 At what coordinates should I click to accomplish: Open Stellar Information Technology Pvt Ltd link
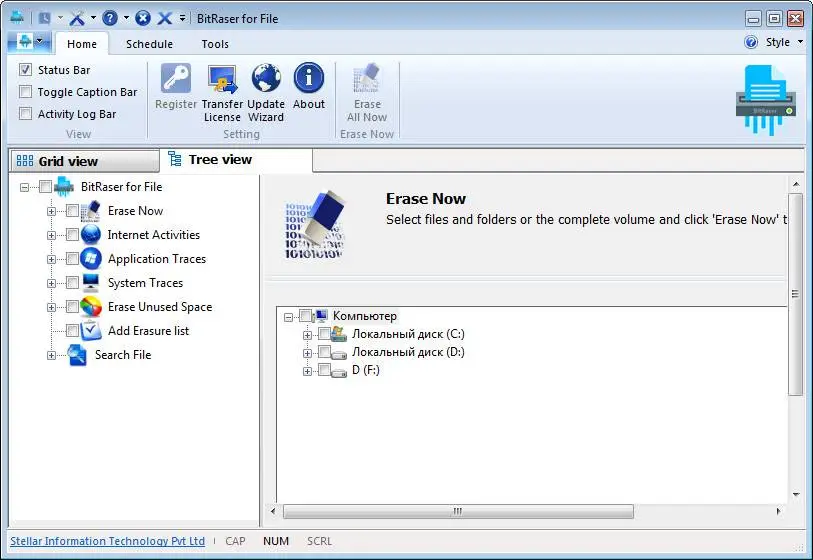107,541
